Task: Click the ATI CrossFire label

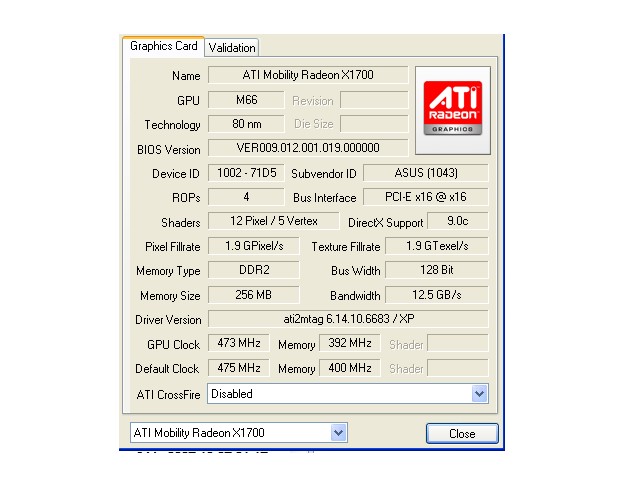Action: [169, 395]
